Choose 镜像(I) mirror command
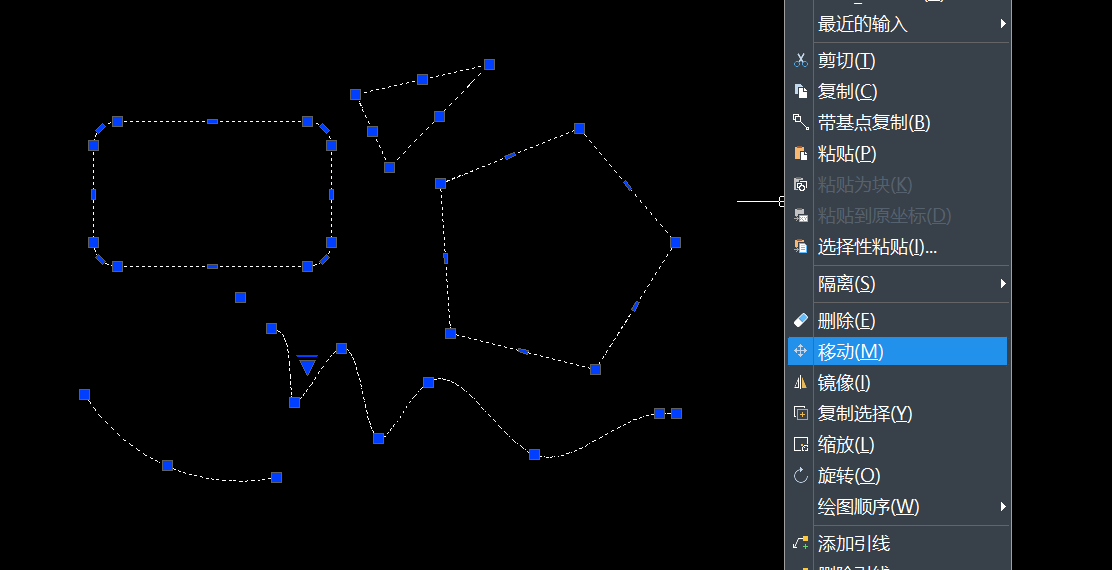 point(898,383)
